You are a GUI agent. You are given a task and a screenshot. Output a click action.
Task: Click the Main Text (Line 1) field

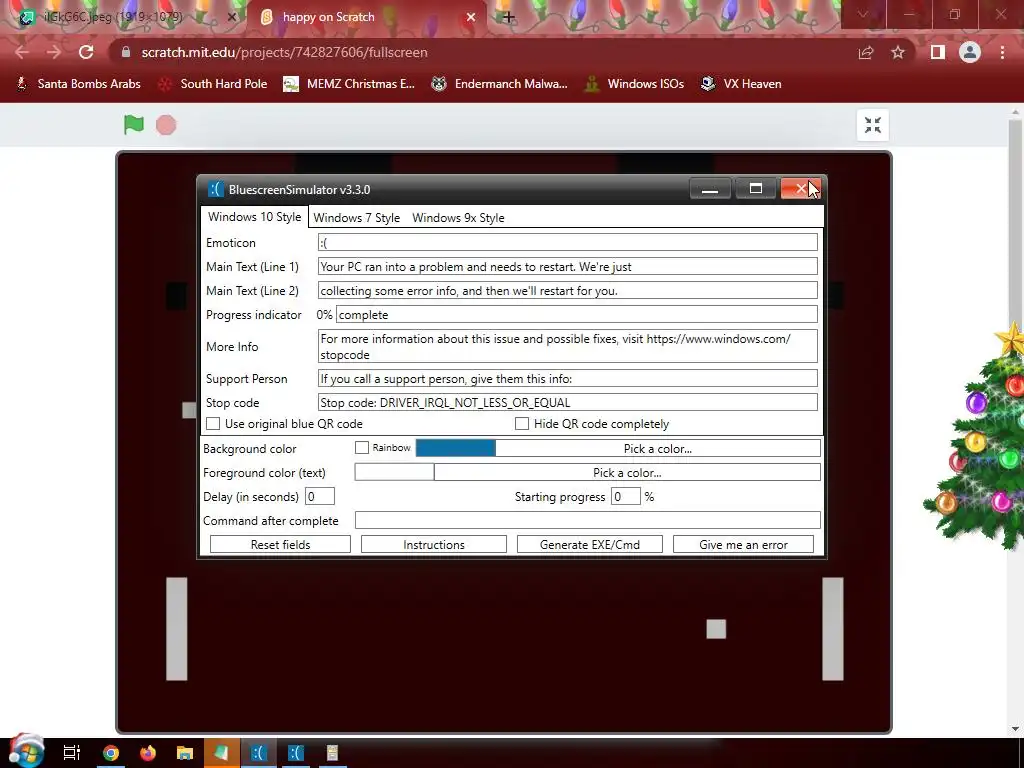pos(568,266)
